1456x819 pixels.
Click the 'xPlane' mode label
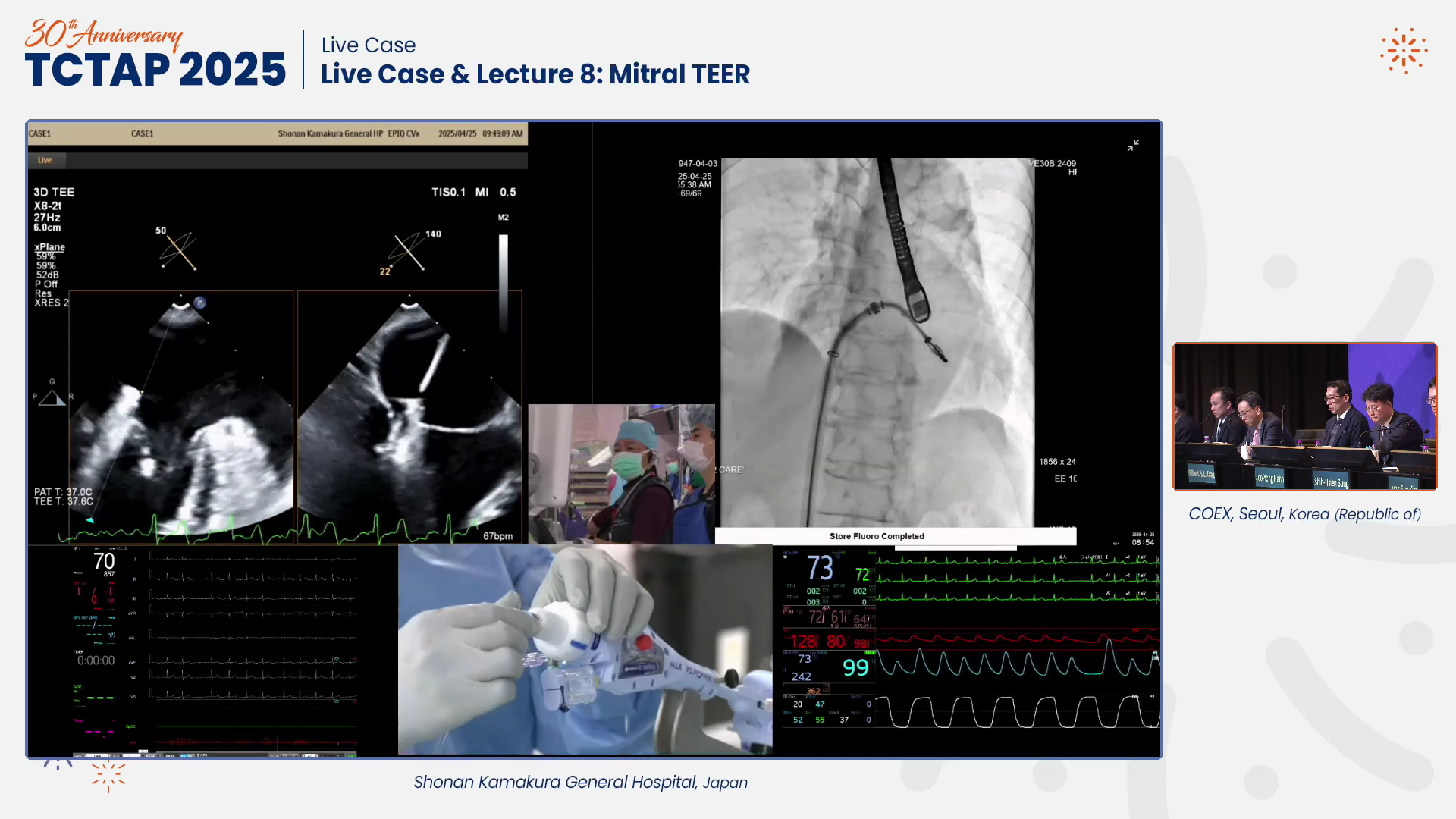click(50, 247)
